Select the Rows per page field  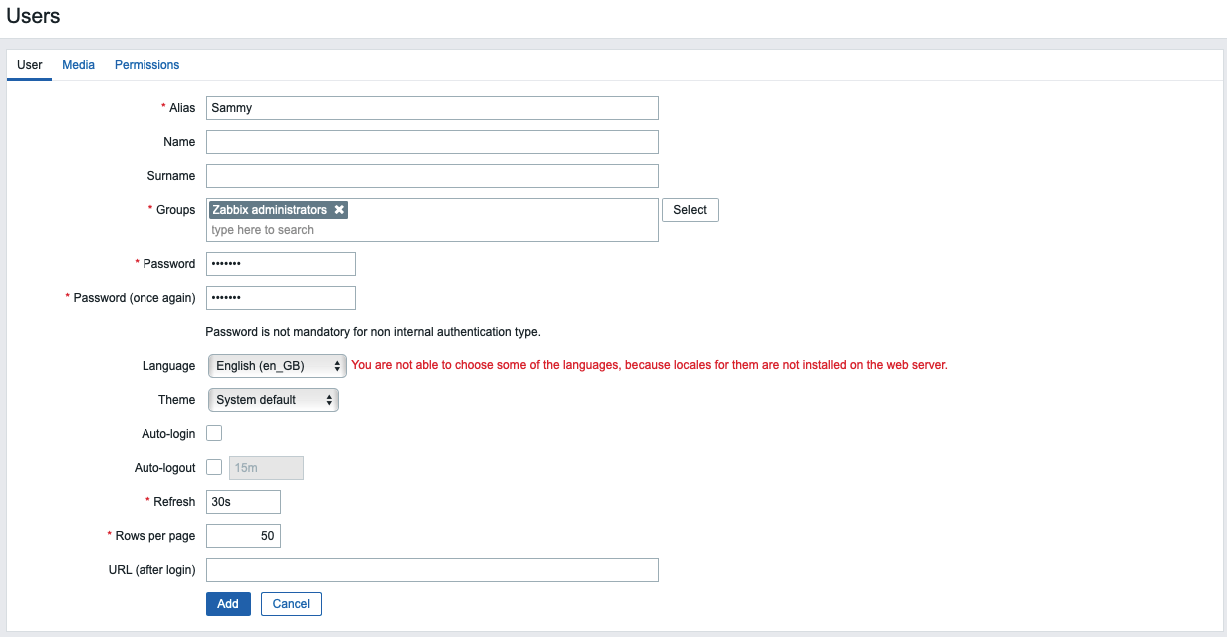243,536
